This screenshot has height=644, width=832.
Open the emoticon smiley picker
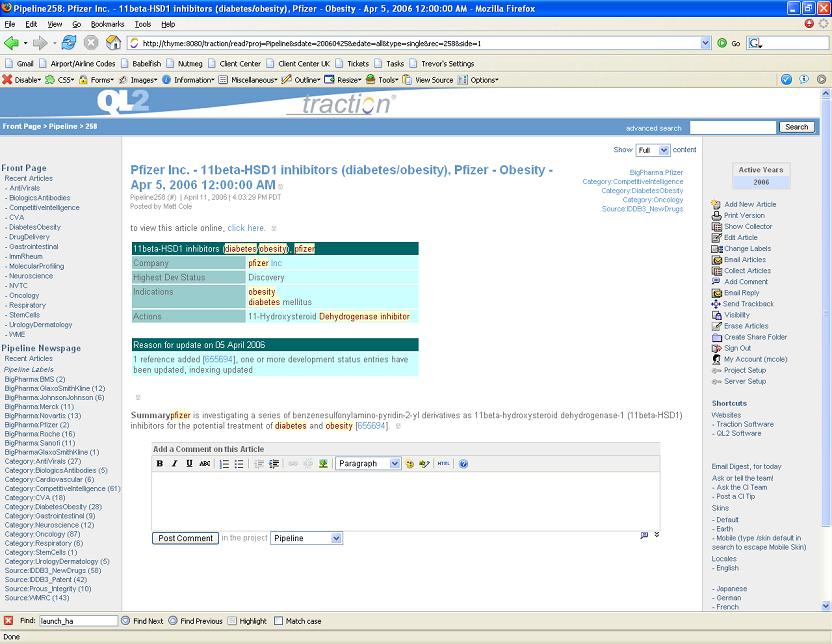coord(409,464)
